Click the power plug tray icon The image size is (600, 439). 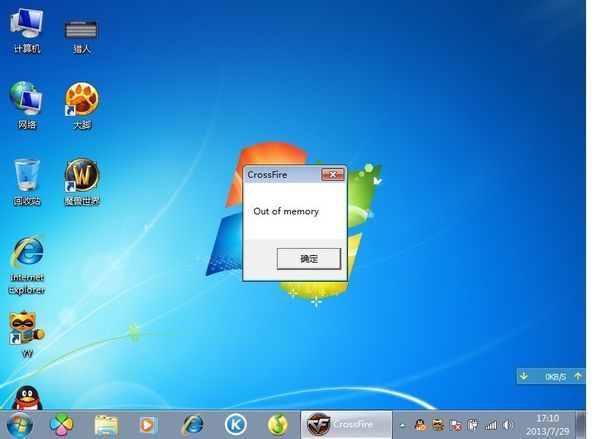click(473, 425)
